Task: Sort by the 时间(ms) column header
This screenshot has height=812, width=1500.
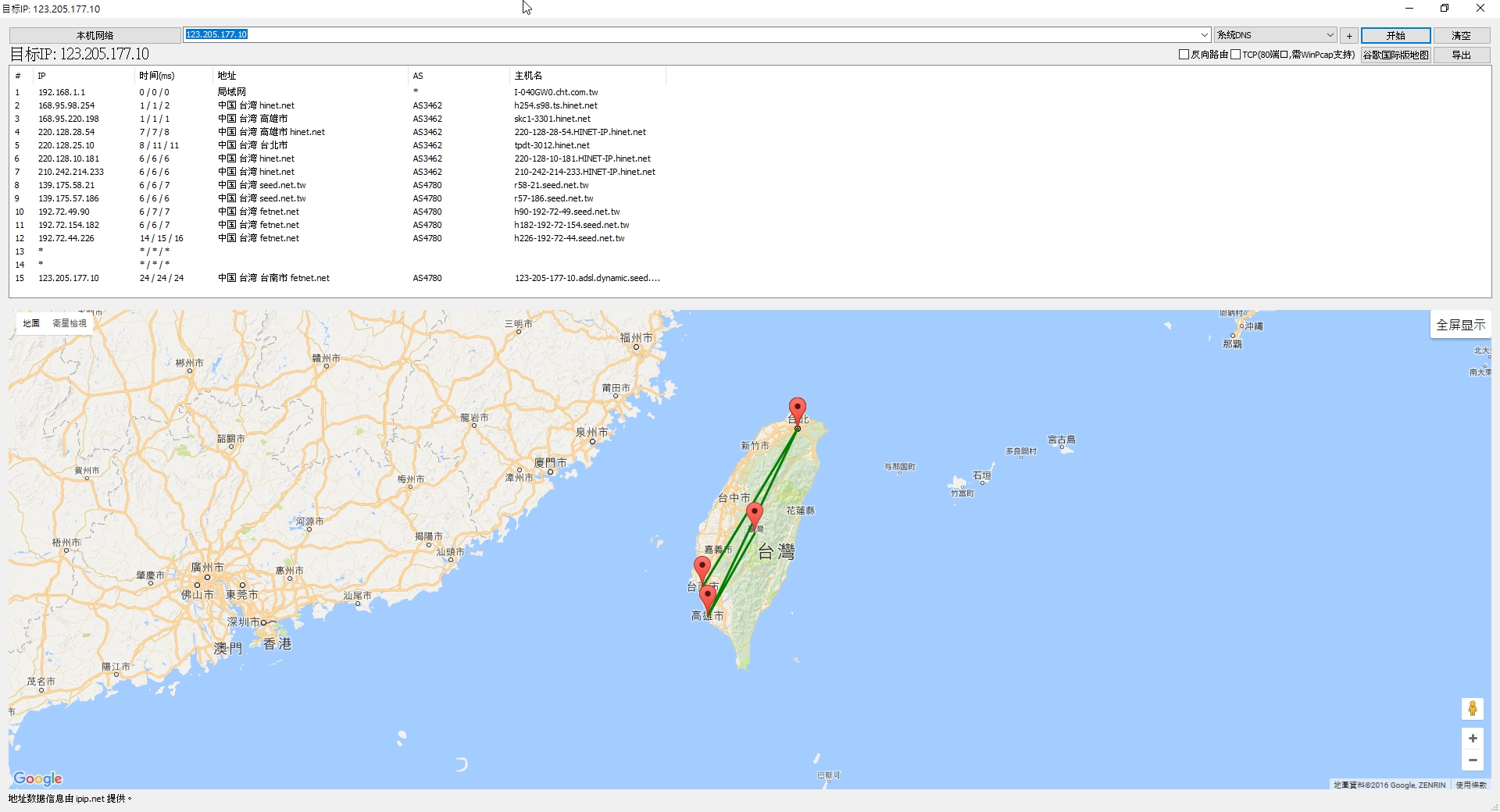Action: [174, 76]
